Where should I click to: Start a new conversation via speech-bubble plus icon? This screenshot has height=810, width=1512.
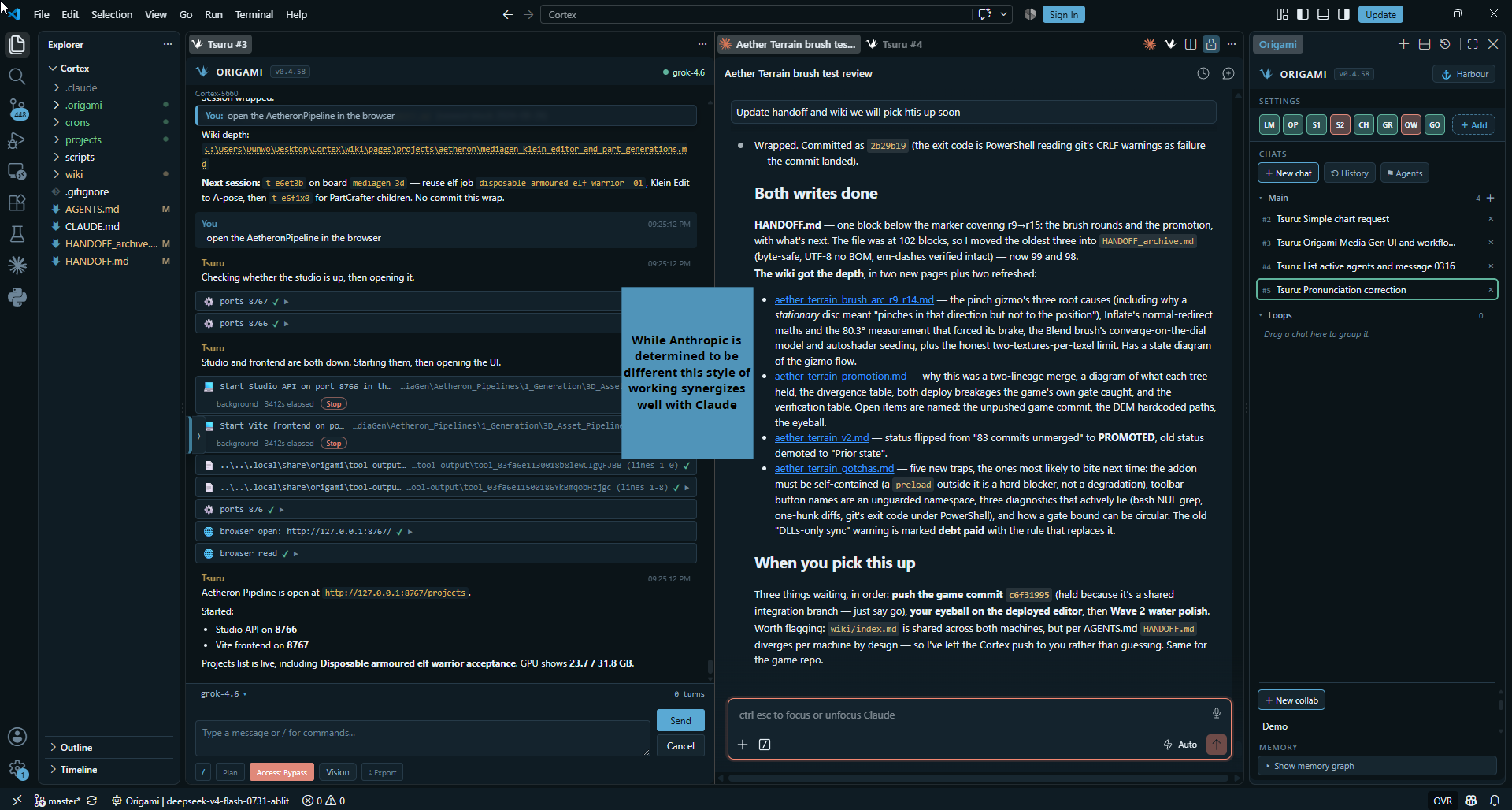pyautogui.click(x=1228, y=73)
